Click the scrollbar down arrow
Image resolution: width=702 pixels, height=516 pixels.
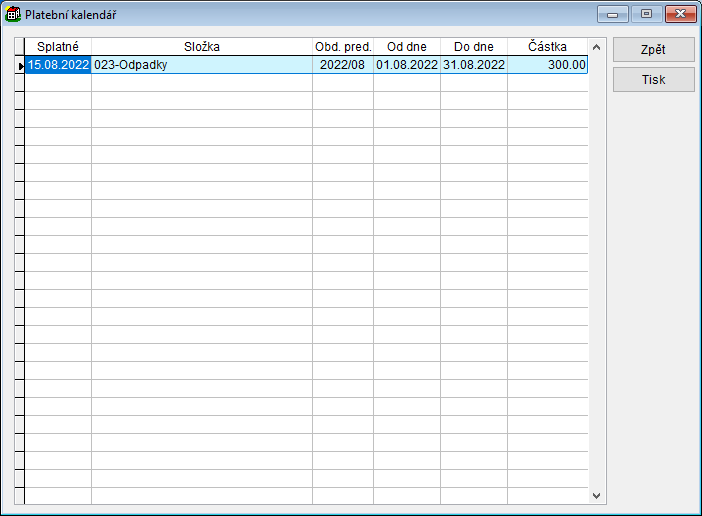coord(597,495)
